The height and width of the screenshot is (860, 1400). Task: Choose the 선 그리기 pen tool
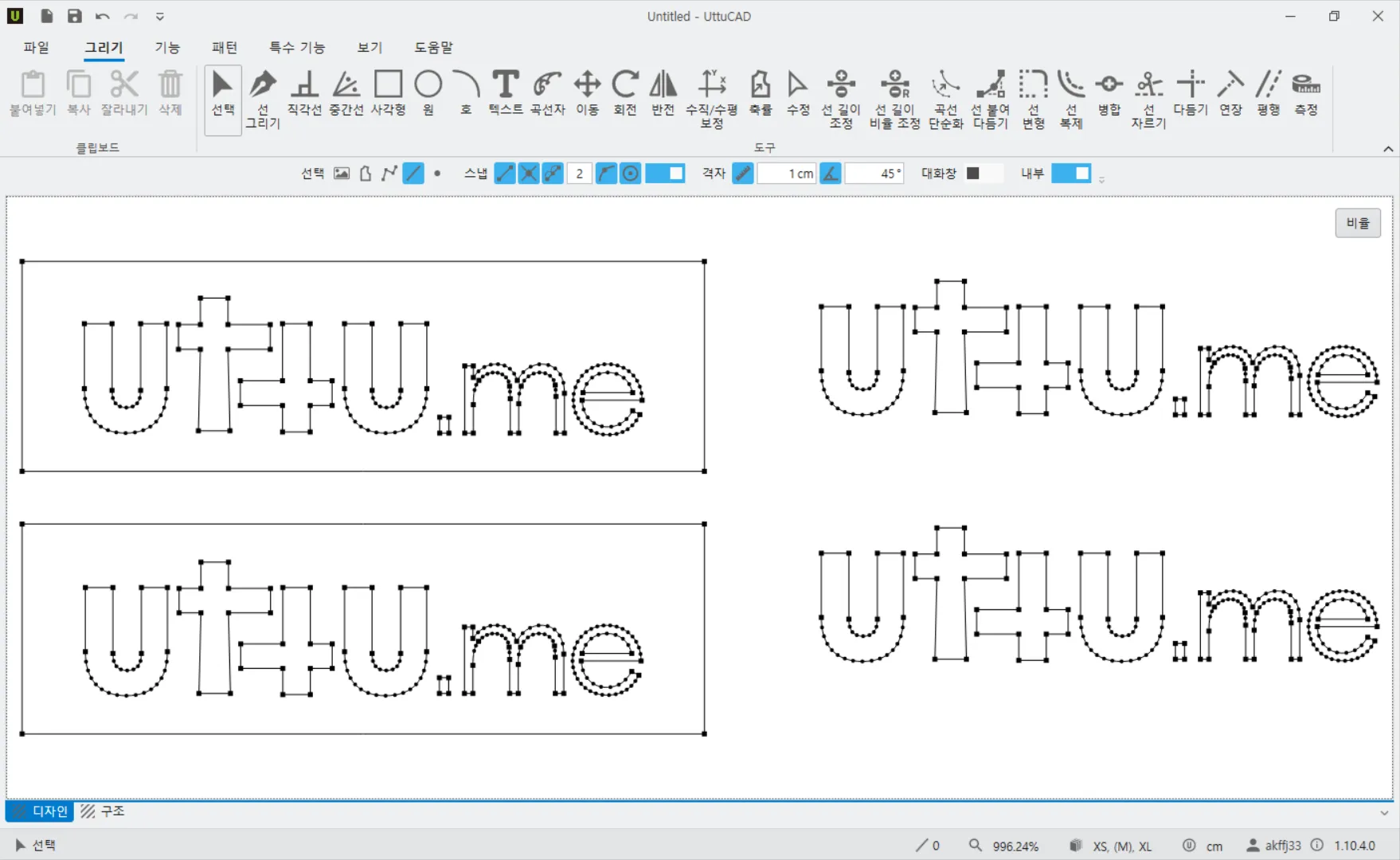(263, 100)
